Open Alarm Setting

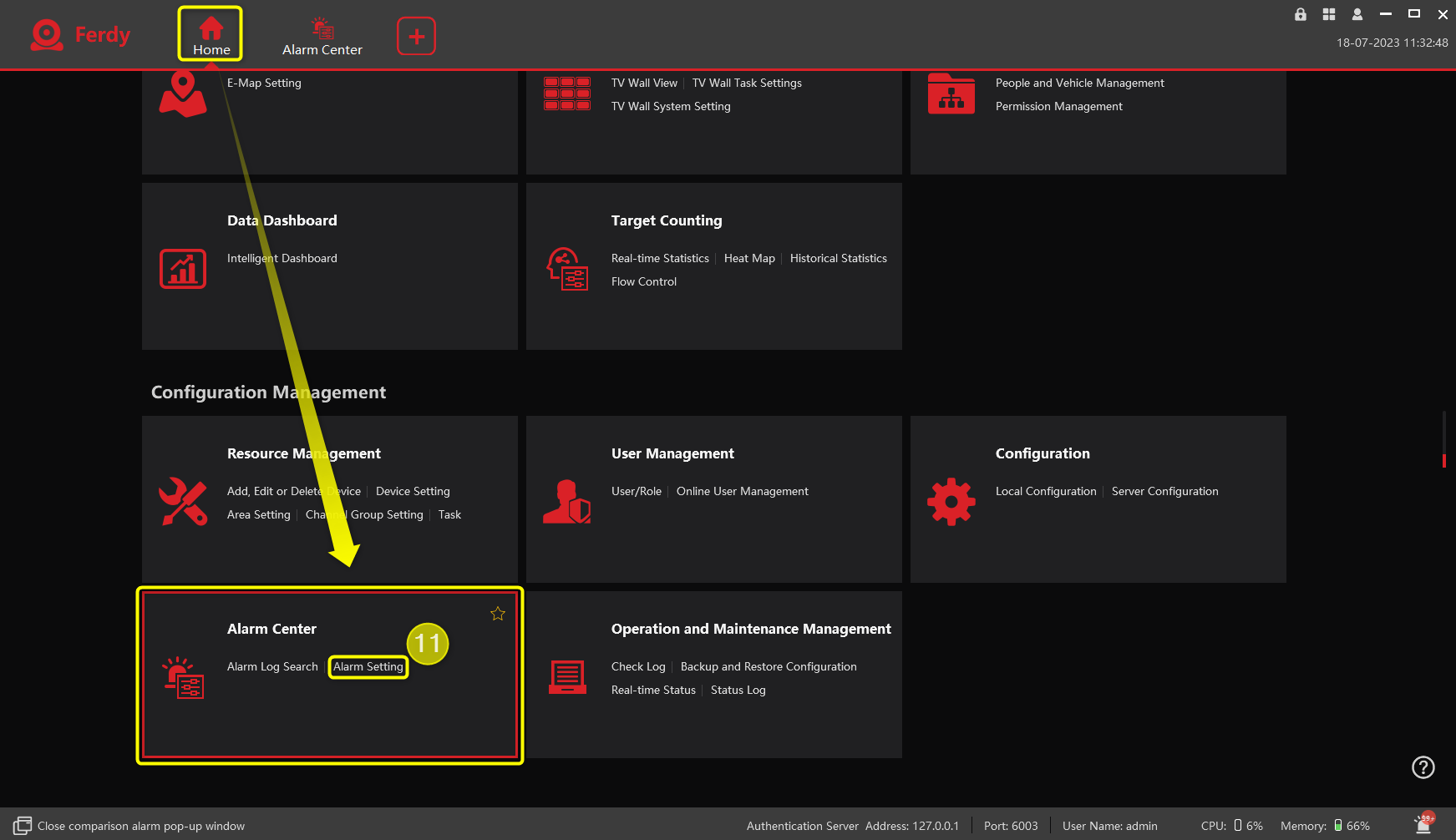(368, 666)
